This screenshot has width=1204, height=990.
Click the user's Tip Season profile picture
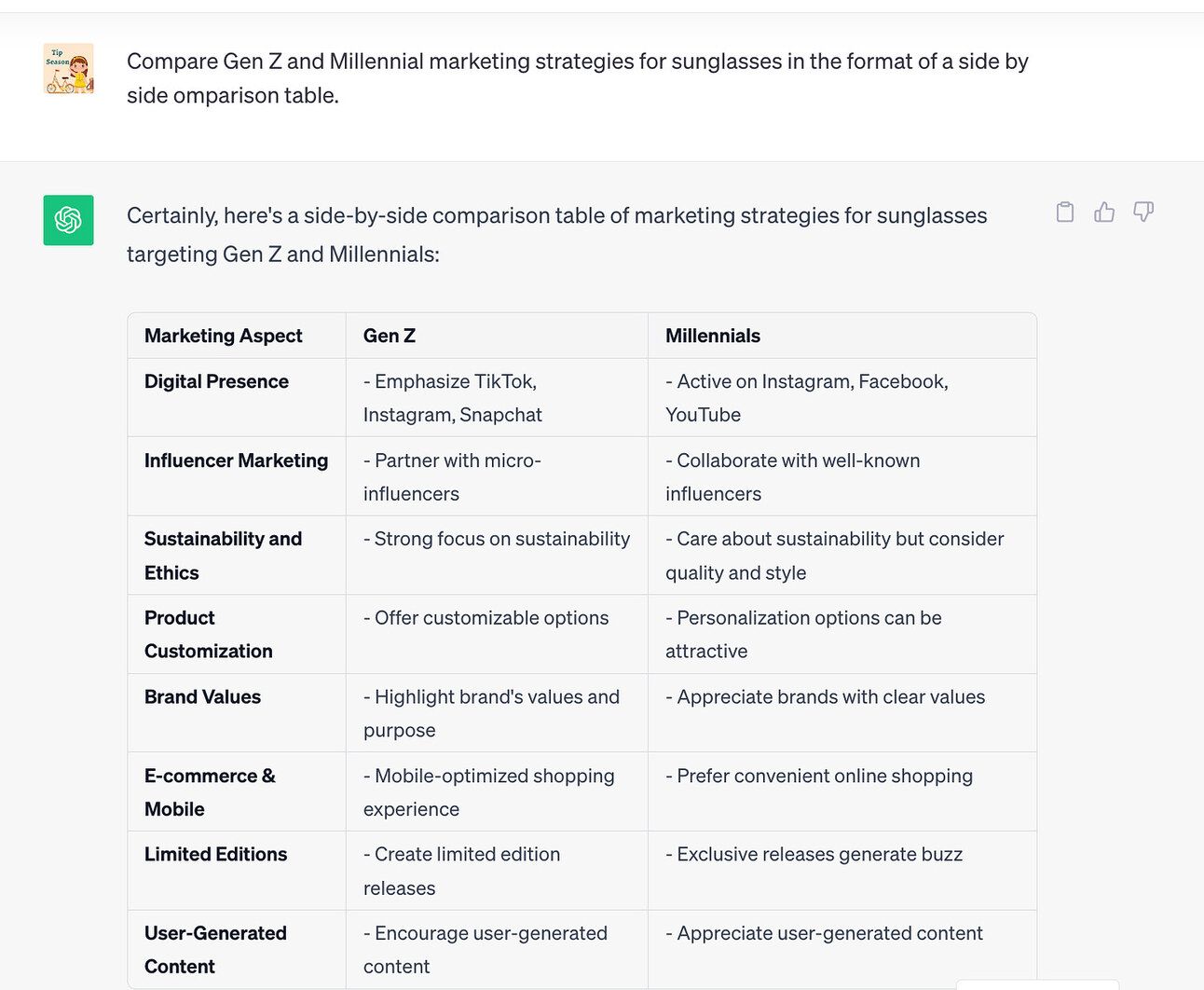pyautogui.click(x=68, y=69)
